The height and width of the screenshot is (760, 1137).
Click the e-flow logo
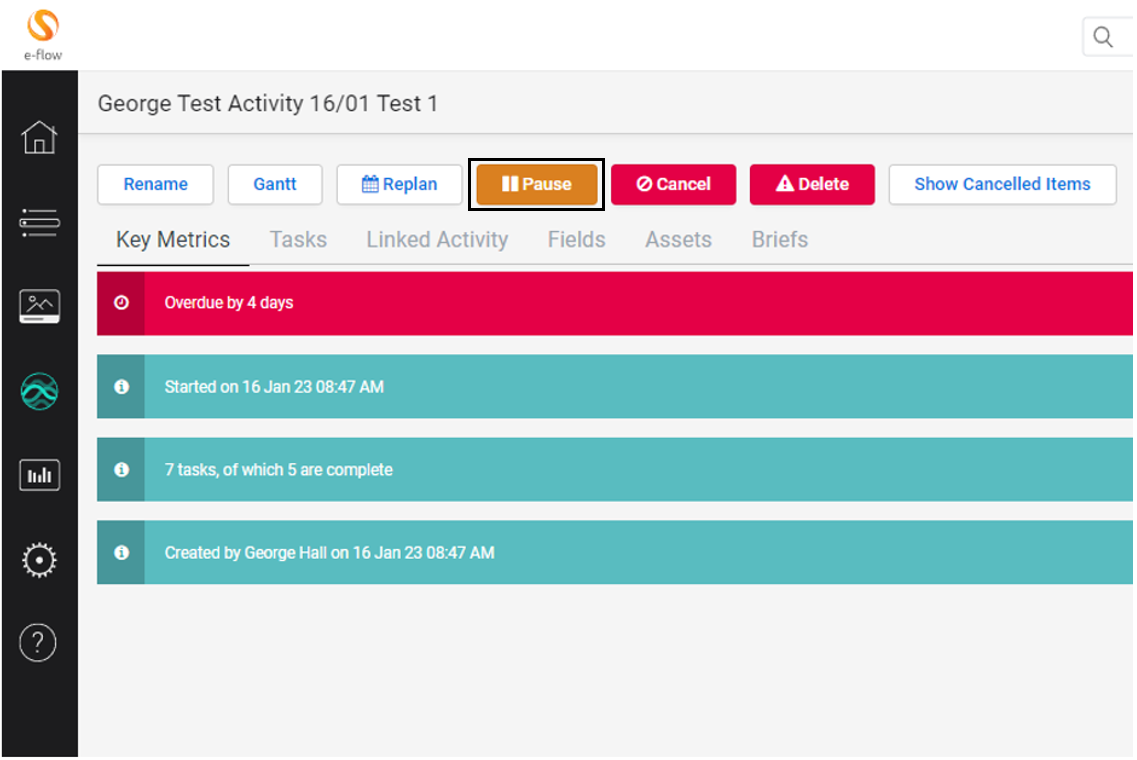43,34
